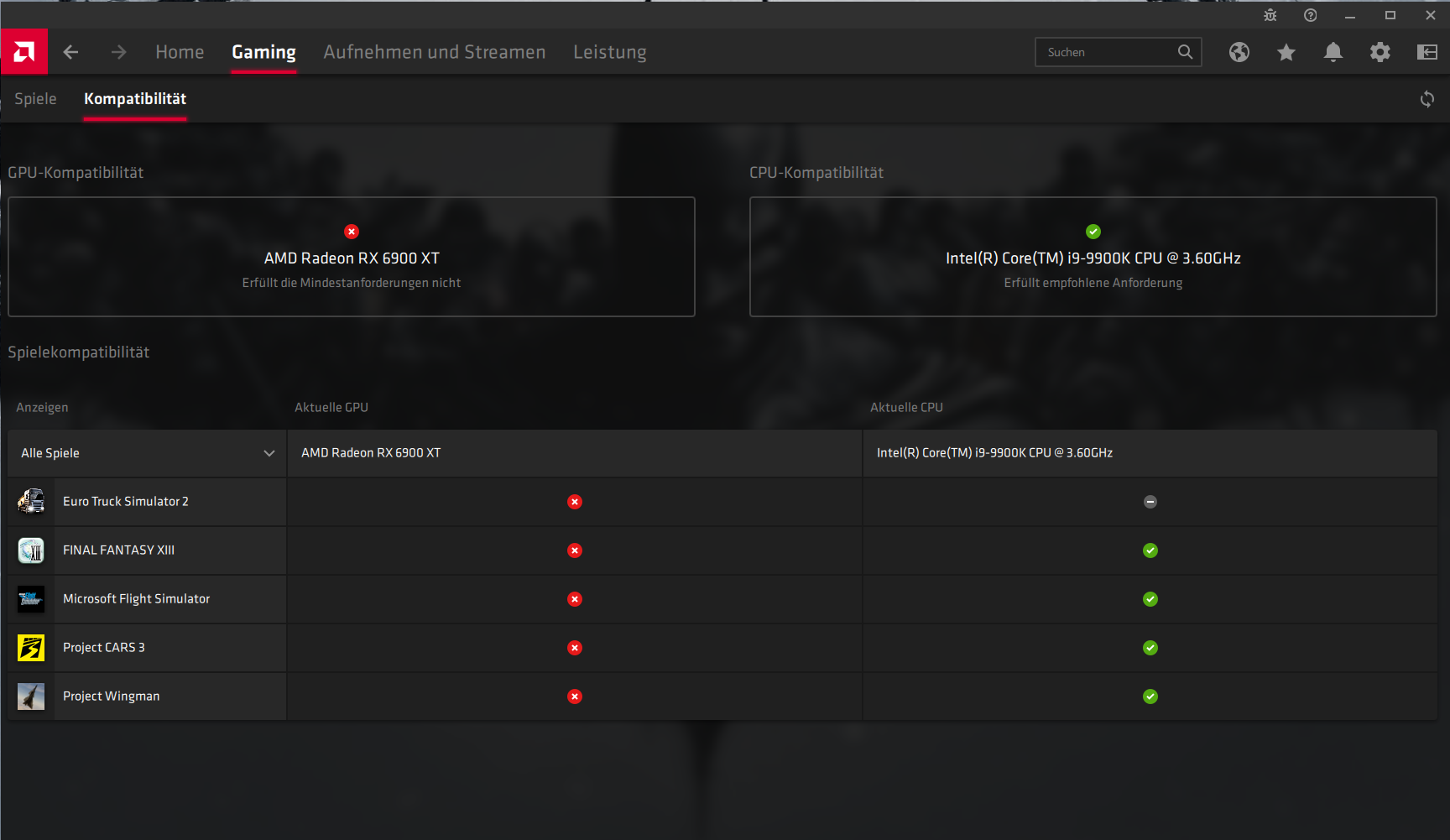Click the Project Wingman game icon

click(31, 697)
